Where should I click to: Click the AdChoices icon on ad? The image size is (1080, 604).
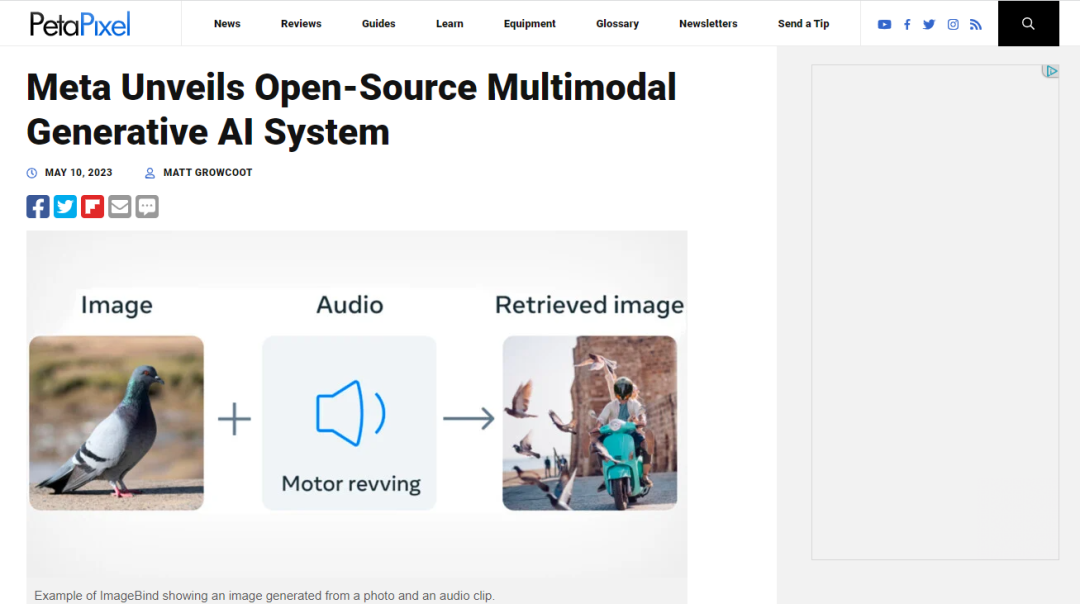pos(1050,71)
